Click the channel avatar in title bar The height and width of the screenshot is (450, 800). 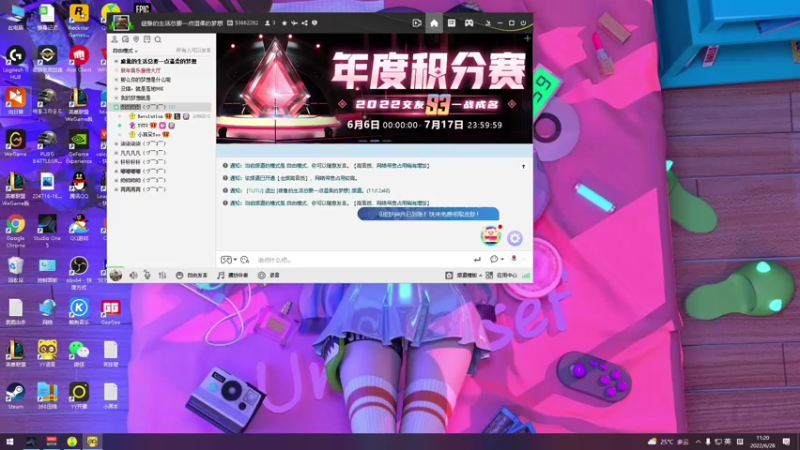tap(121, 22)
